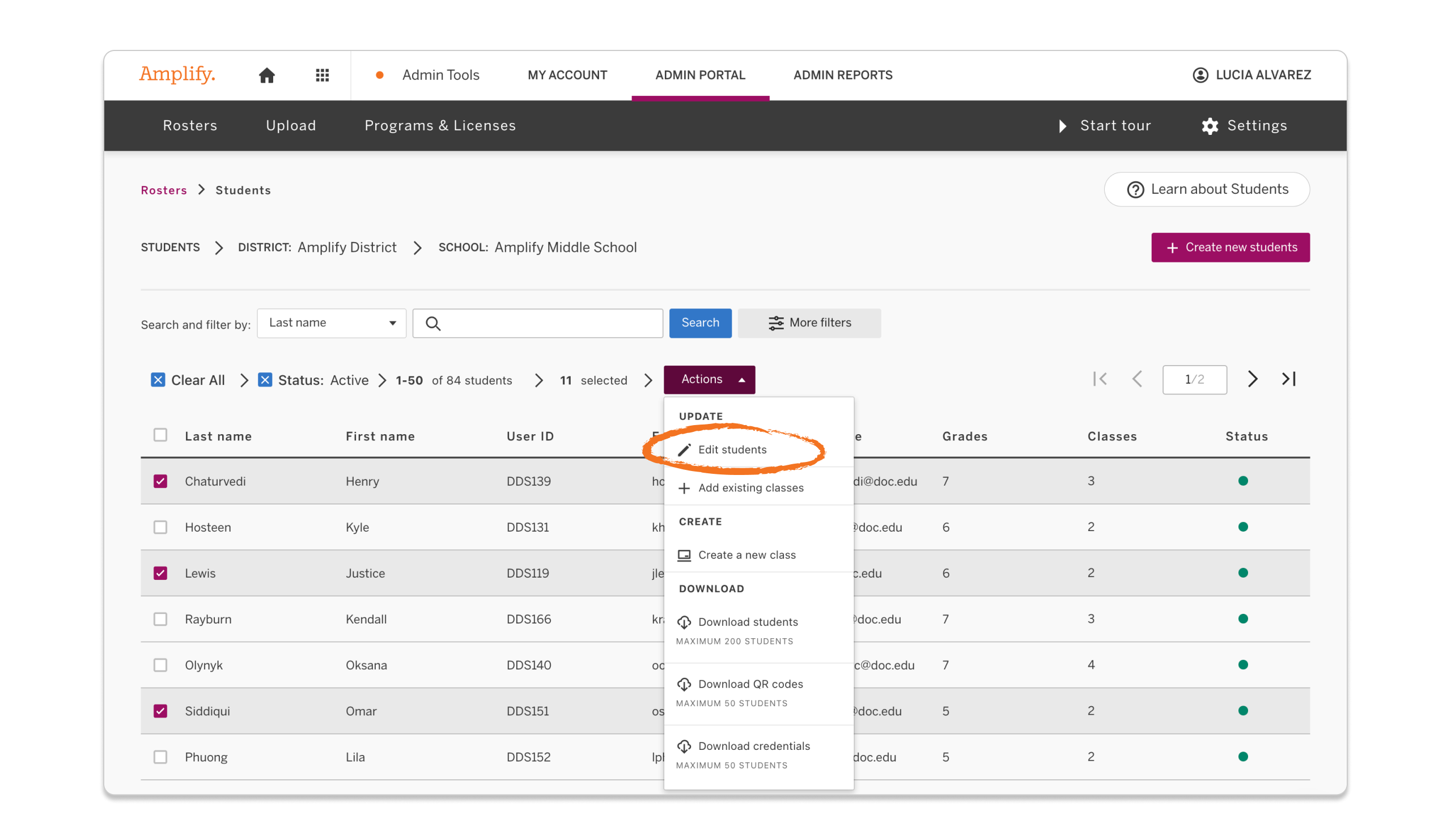Toggle select-all checkbox in table header
This screenshot has height=840, width=1451.
(160, 435)
